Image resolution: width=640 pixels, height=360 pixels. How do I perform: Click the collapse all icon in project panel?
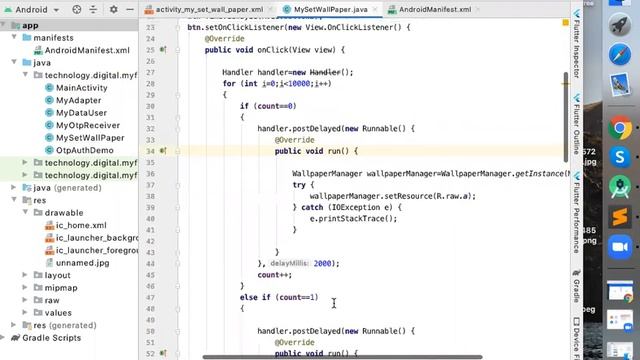(93, 9)
